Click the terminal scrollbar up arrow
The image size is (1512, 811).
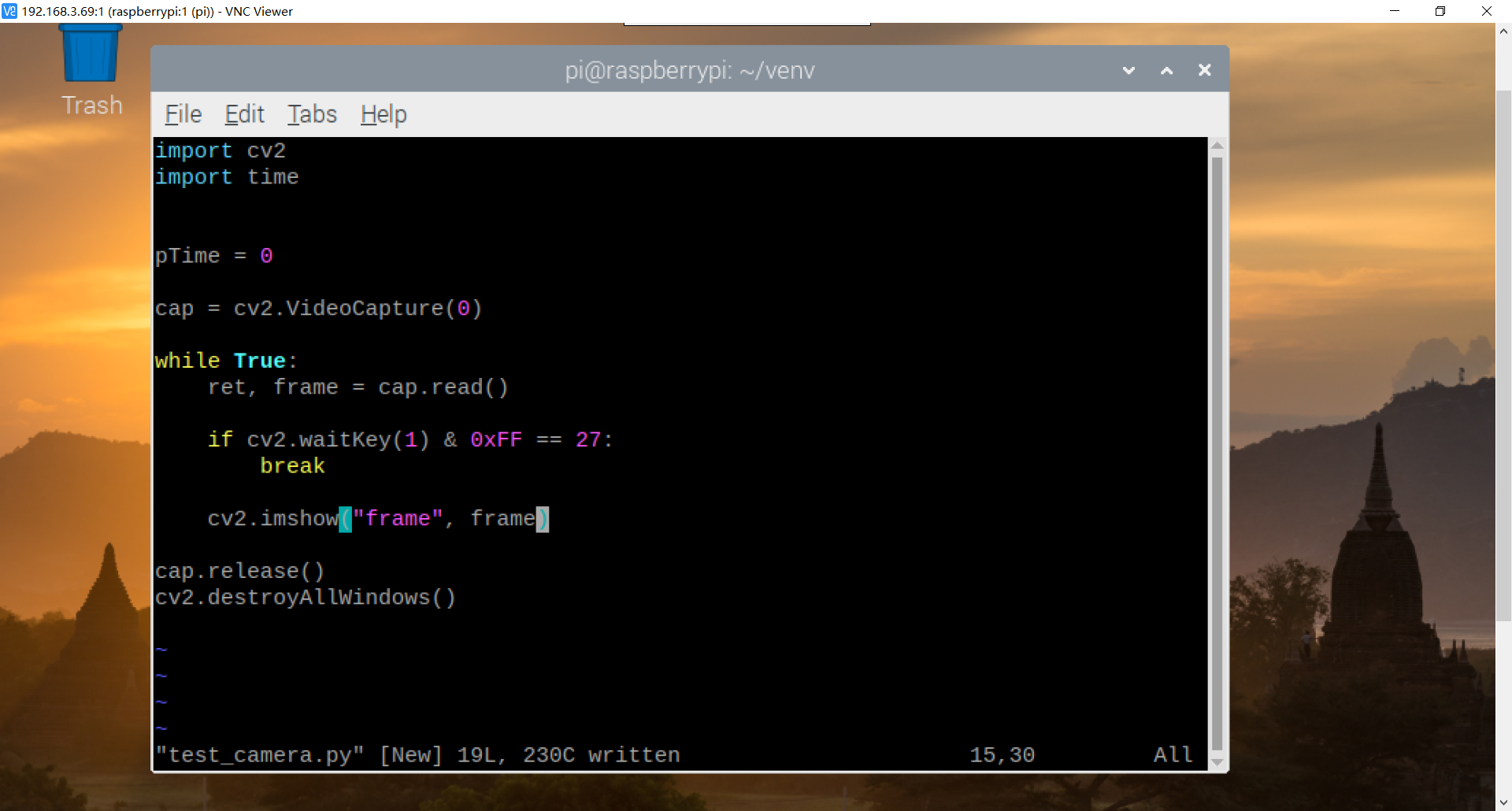(x=1217, y=145)
